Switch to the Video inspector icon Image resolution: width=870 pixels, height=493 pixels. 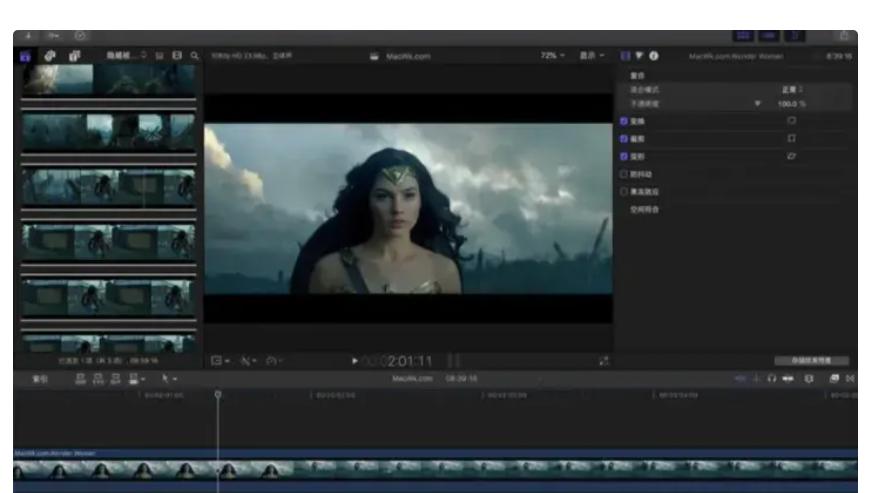click(627, 56)
